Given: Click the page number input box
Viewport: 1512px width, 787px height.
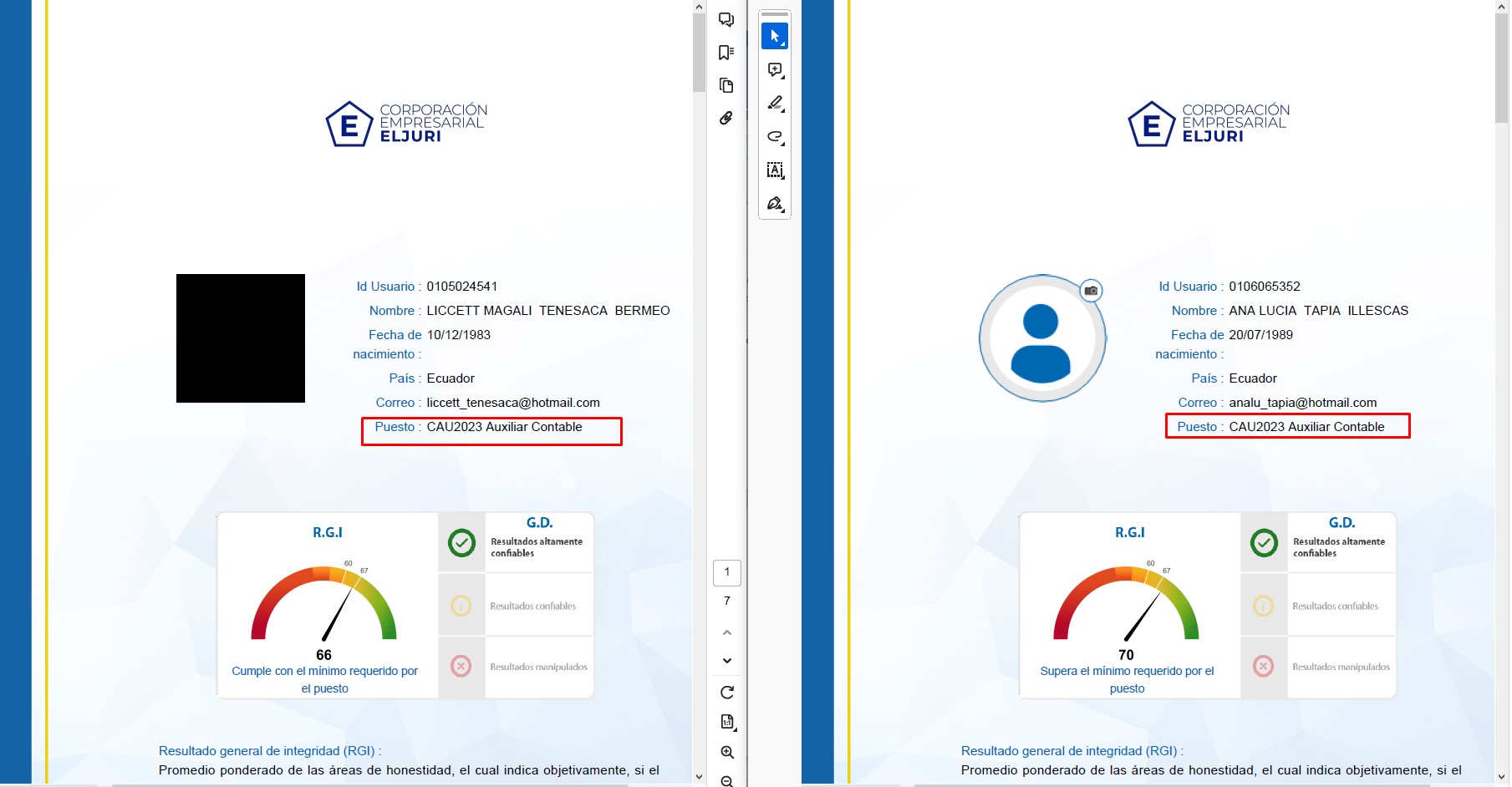Looking at the screenshot, I should point(726,572).
